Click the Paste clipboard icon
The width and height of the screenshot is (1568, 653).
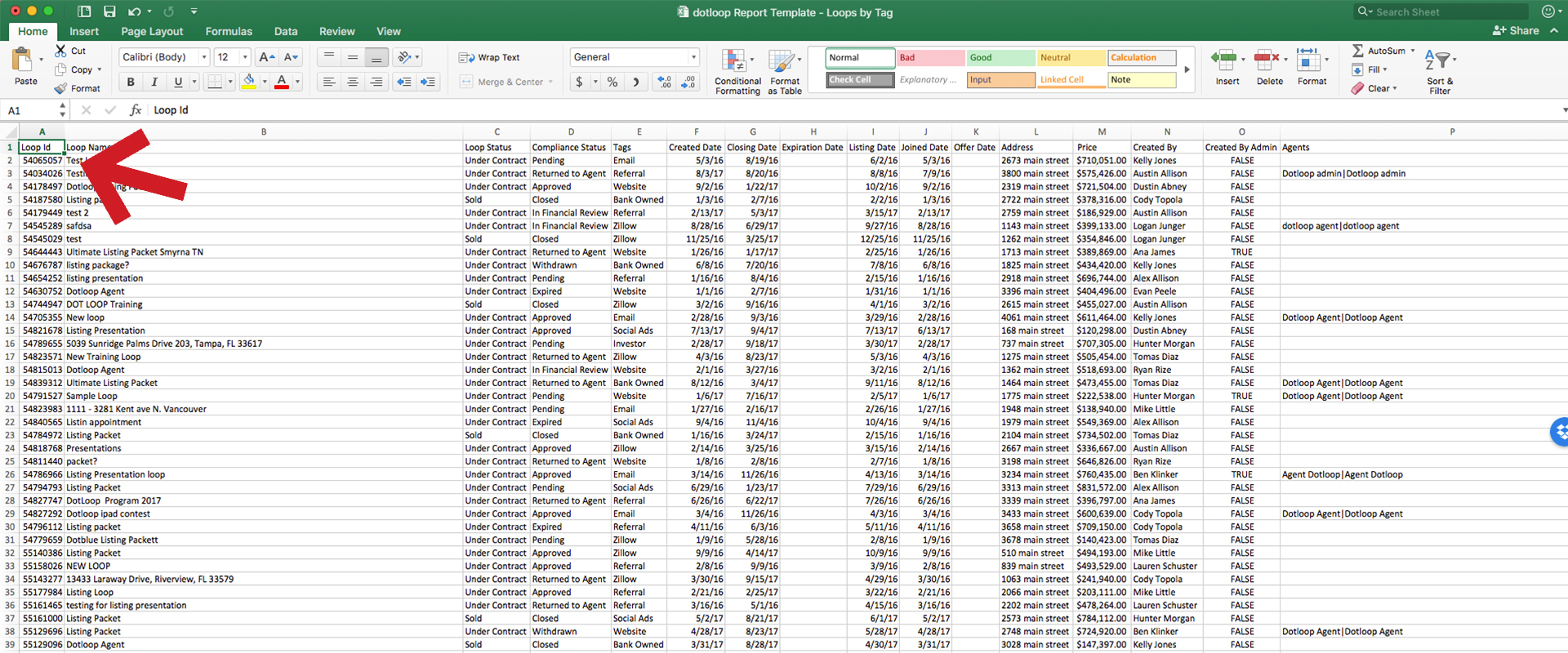[22, 60]
